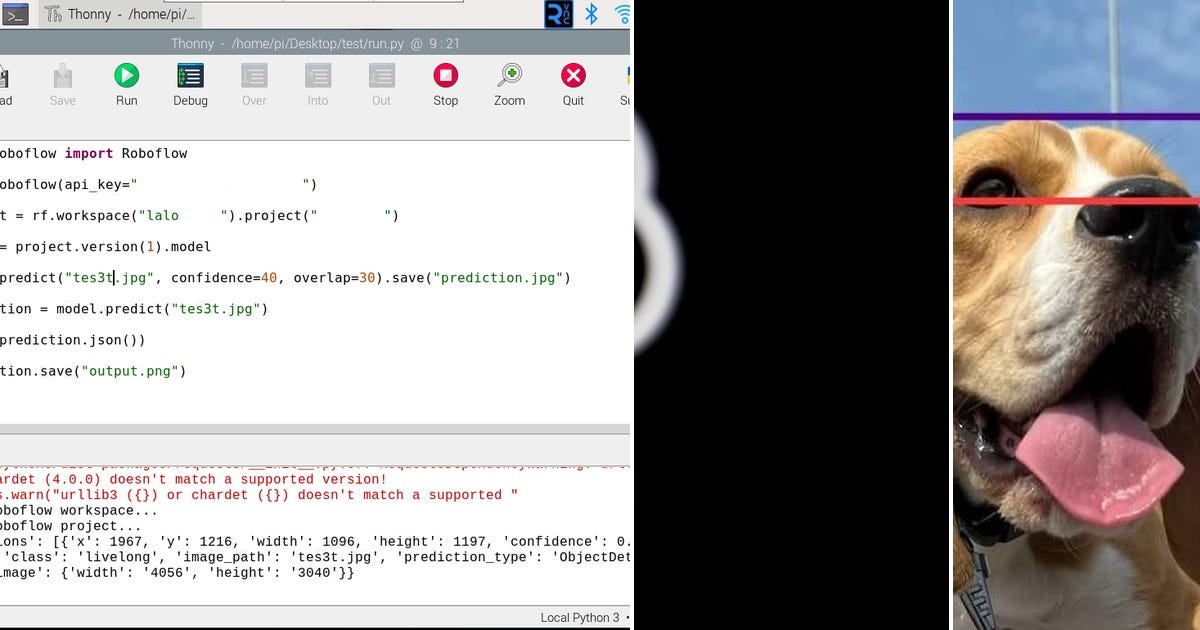Image resolution: width=1200 pixels, height=630 pixels.
Task: Launch the terminal from the taskbar
Action: point(16,14)
